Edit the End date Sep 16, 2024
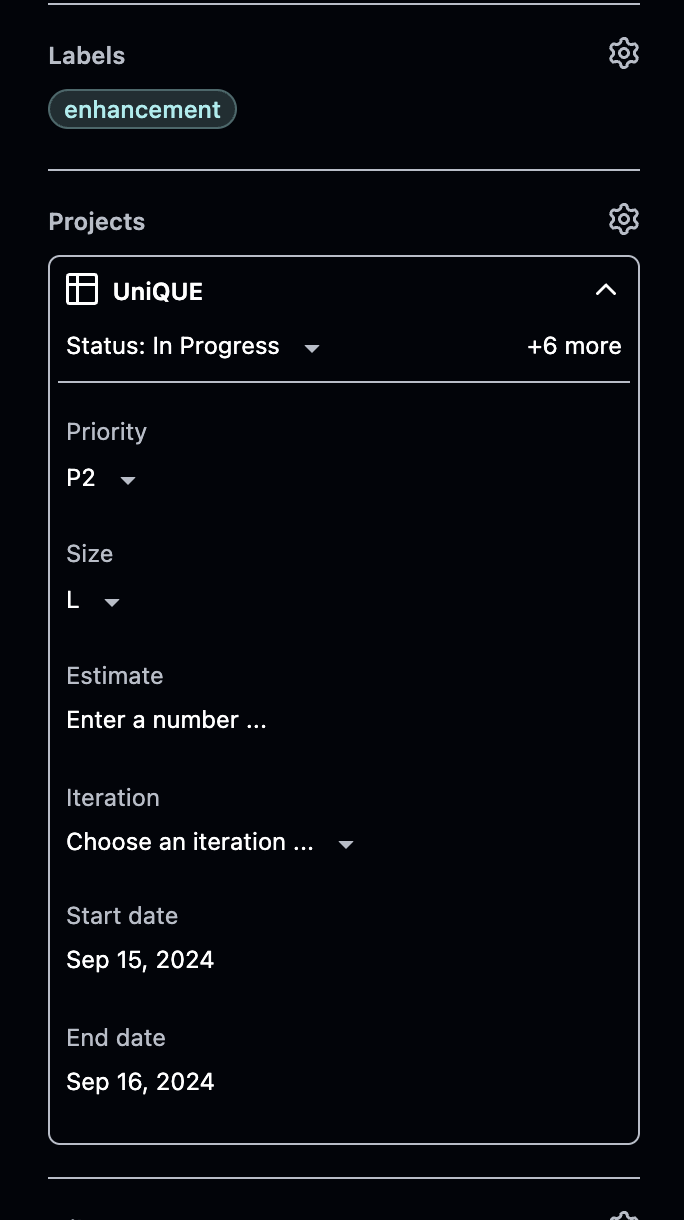The width and height of the screenshot is (684, 1220). coord(140,1082)
